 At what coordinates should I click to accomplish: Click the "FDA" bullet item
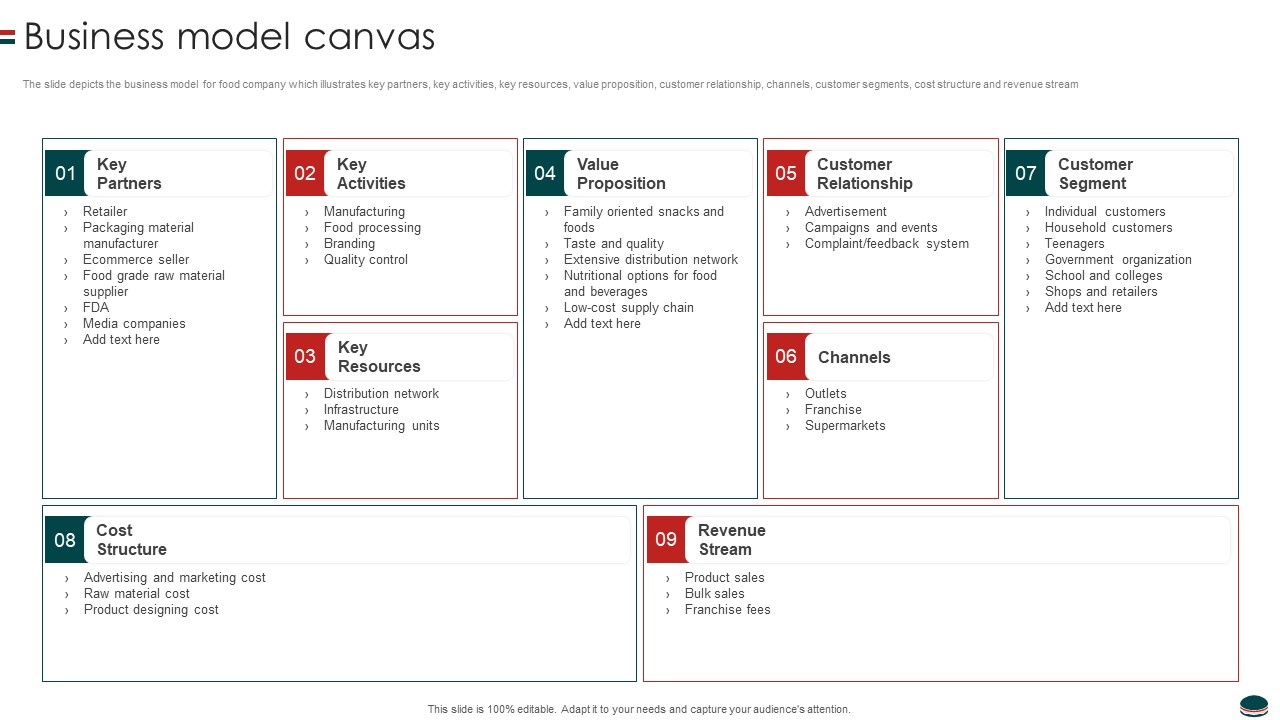click(x=96, y=308)
